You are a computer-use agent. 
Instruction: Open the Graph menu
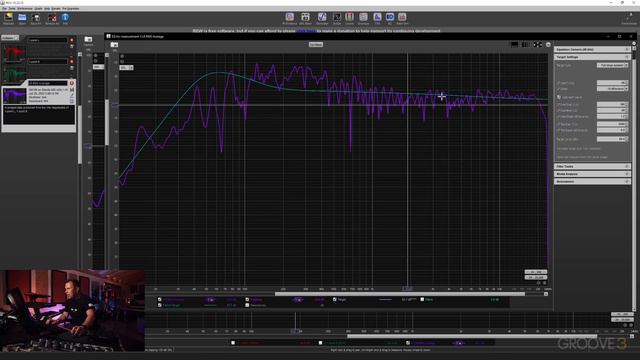[x=38, y=9]
